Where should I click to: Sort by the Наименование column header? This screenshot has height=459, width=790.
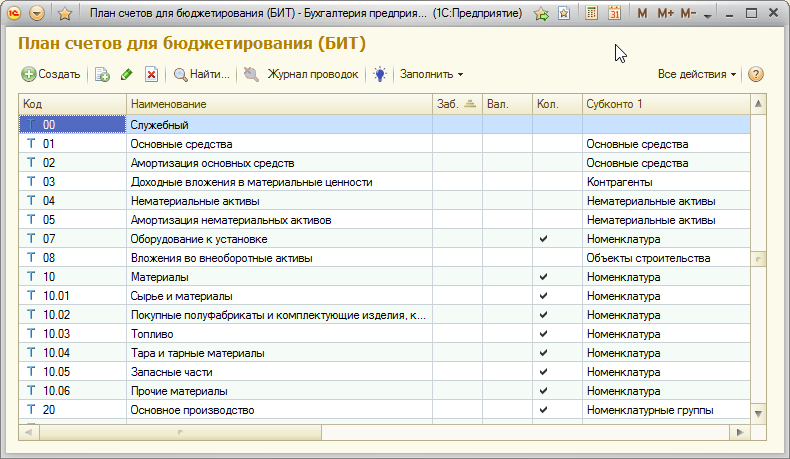tap(279, 104)
